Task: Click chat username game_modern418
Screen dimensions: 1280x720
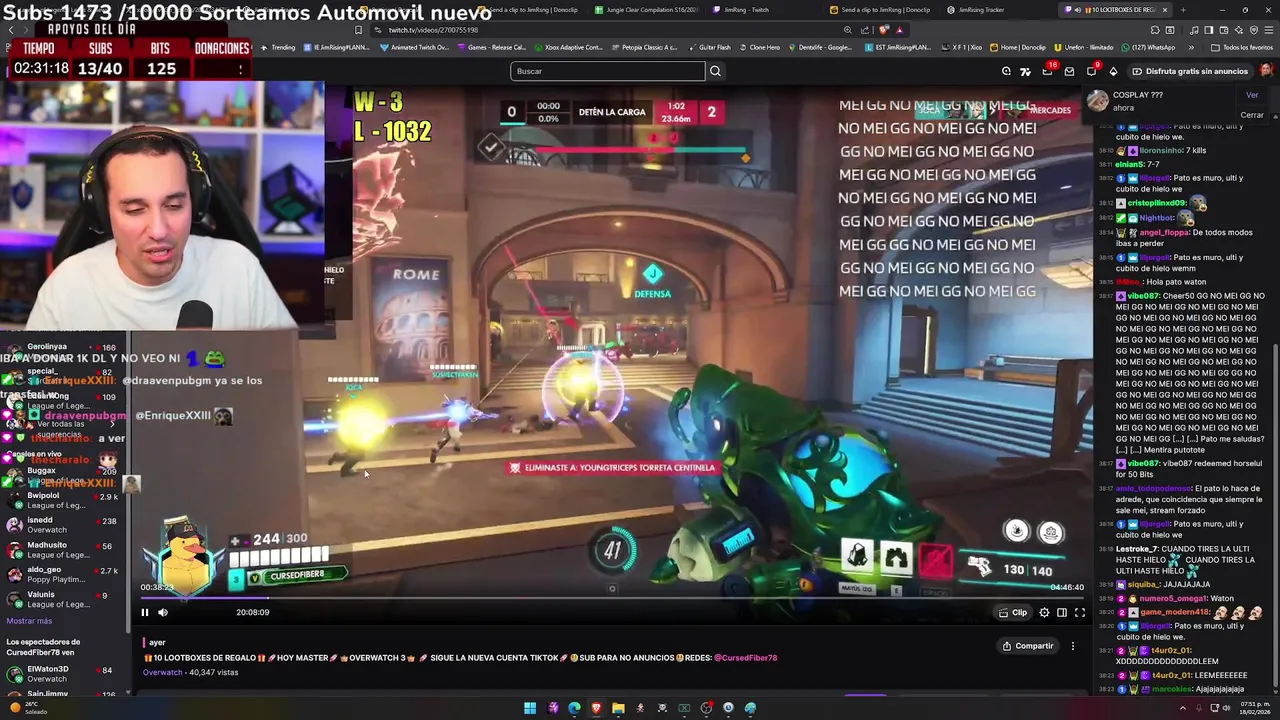Action: (x=1175, y=612)
